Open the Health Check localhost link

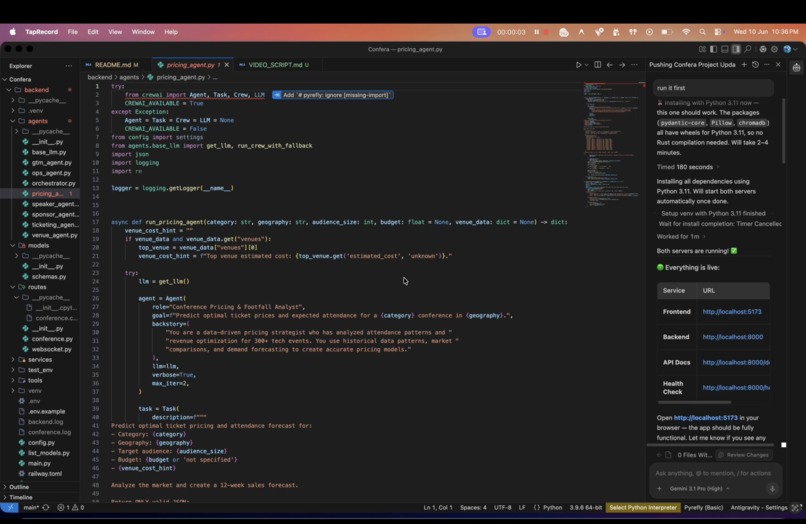(736, 387)
